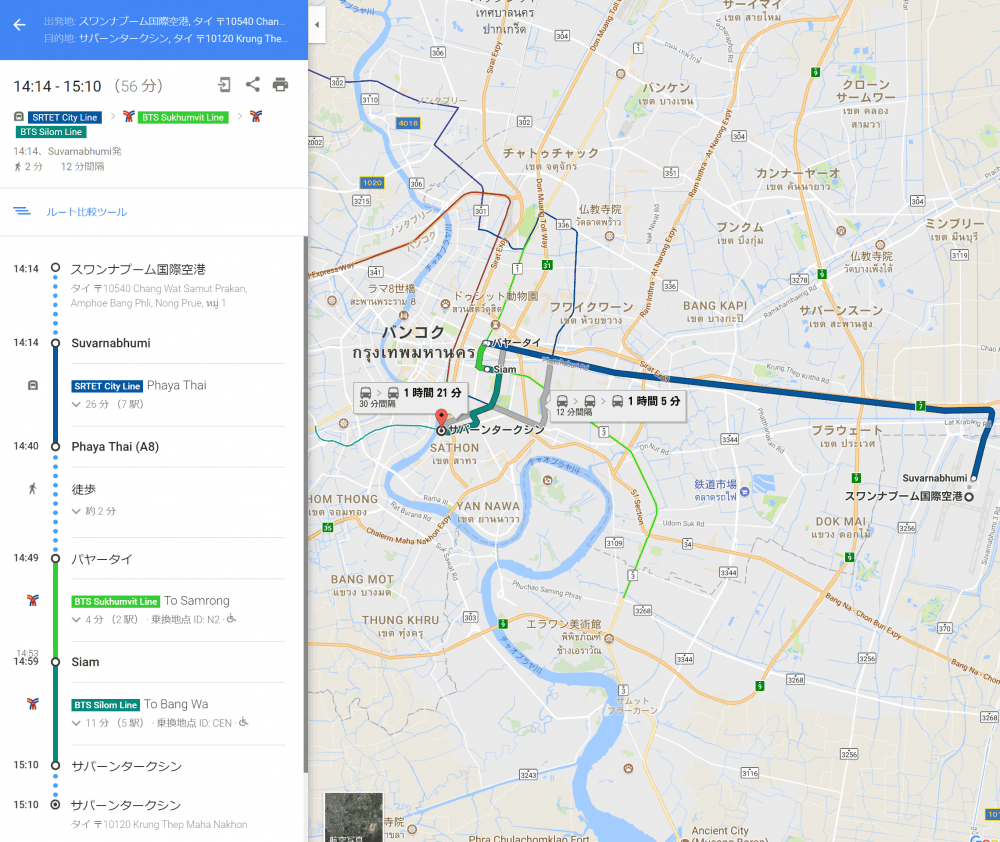Click the 14:14 - 15:10 (56 分) trip header
This screenshot has width=1000, height=842.
pyautogui.click(x=88, y=86)
